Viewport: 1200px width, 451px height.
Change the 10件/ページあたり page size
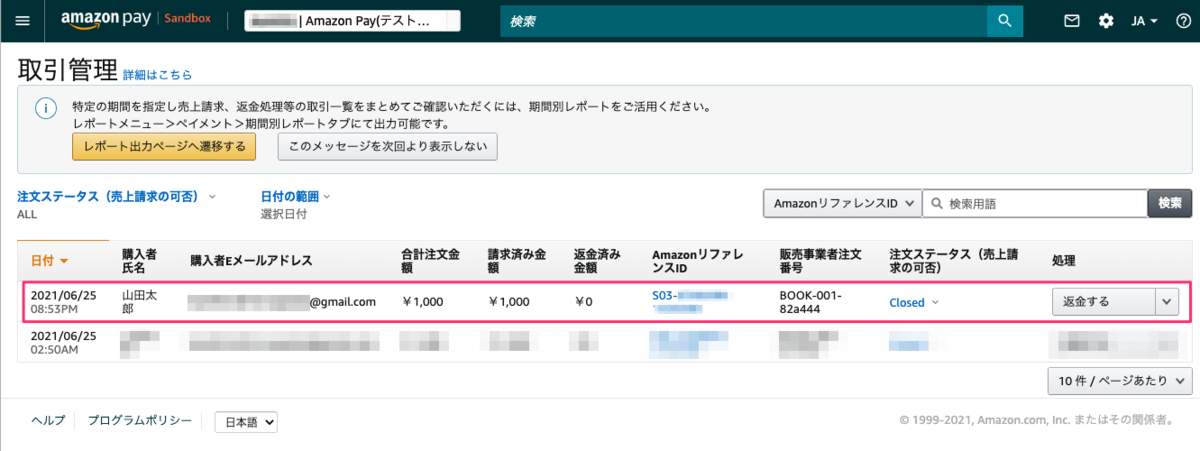(x=1119, y=380)
